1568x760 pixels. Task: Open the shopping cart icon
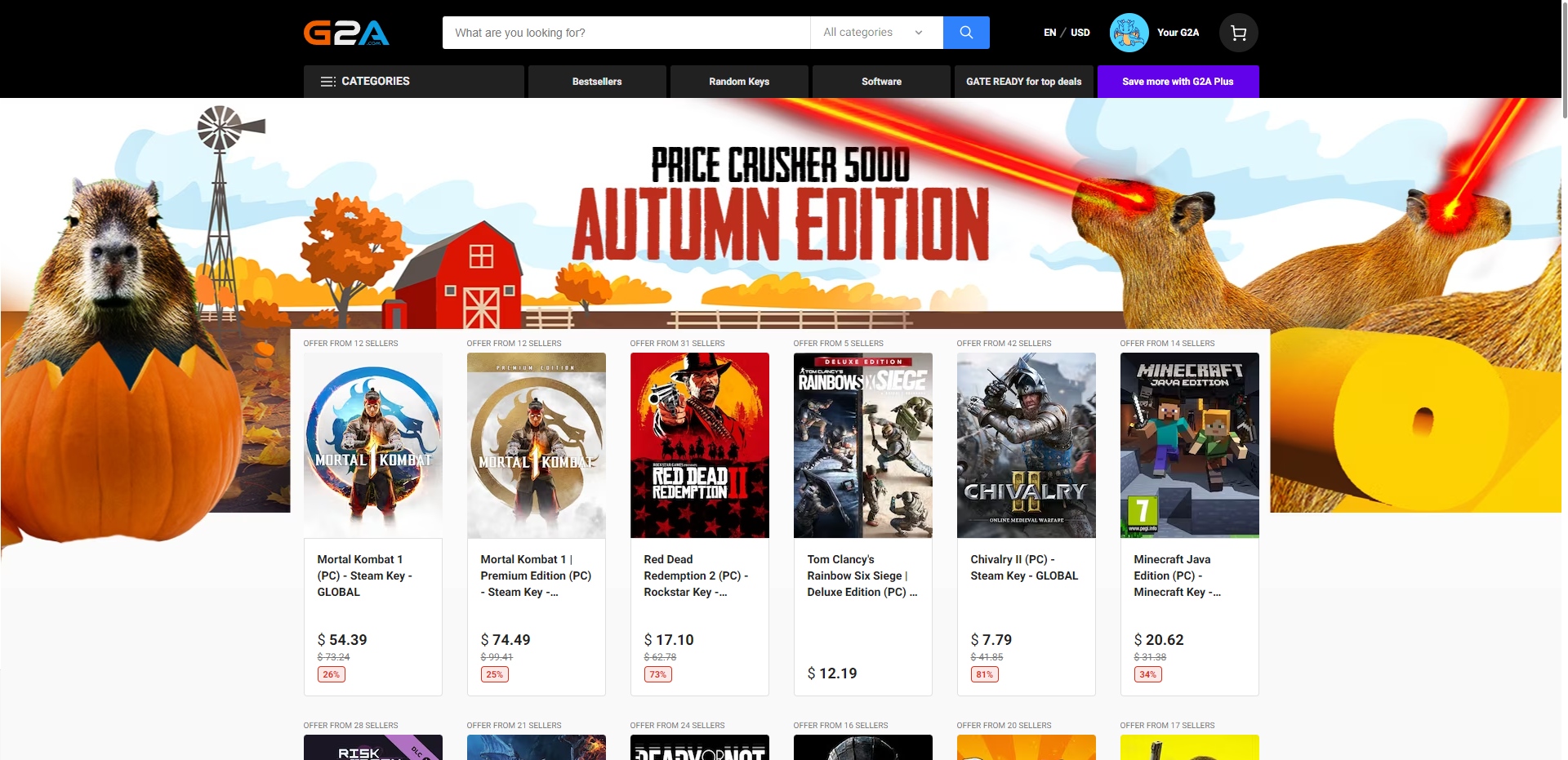pyautogui.click(x=1238, y=33)
